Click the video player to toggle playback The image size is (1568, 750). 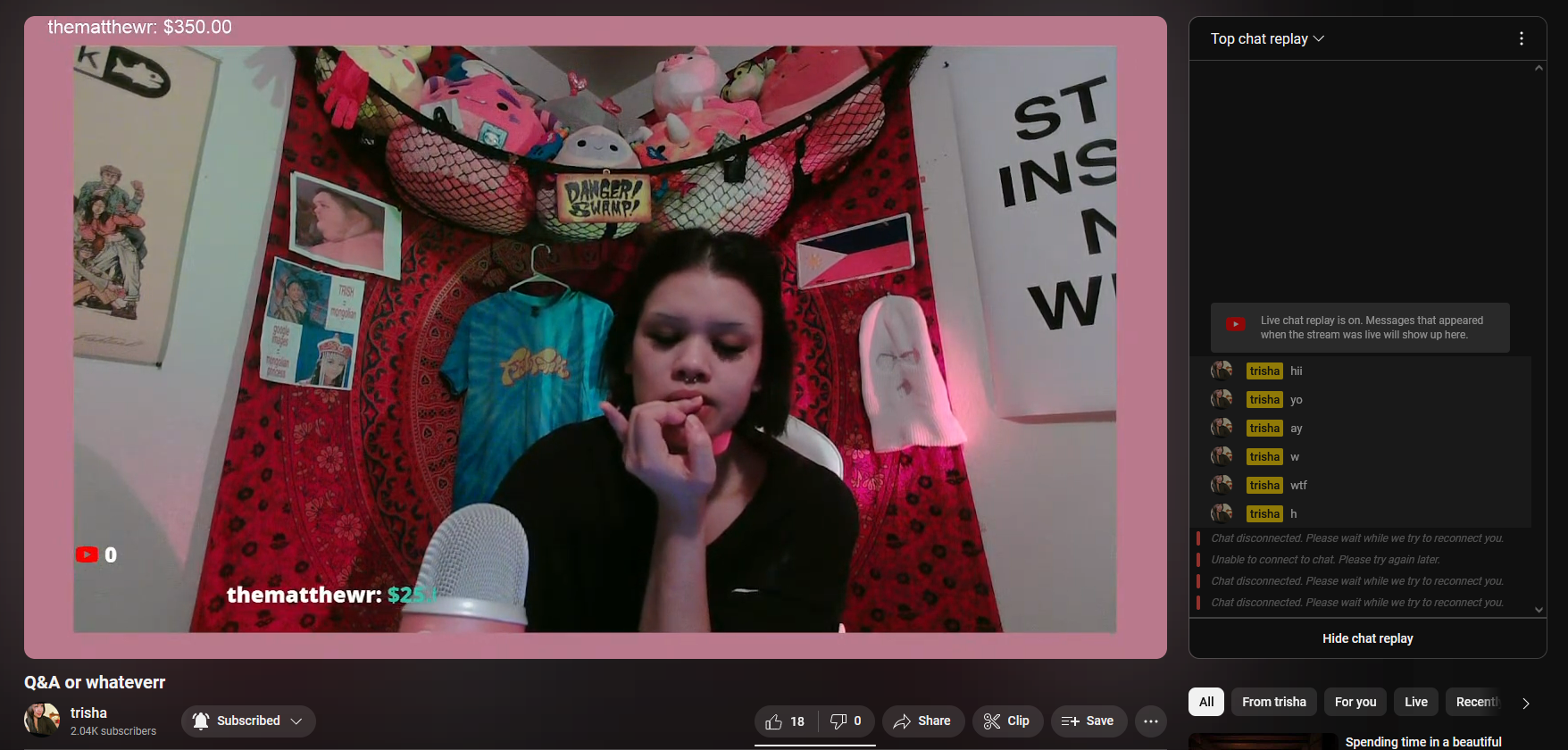[x=595, y=337]
